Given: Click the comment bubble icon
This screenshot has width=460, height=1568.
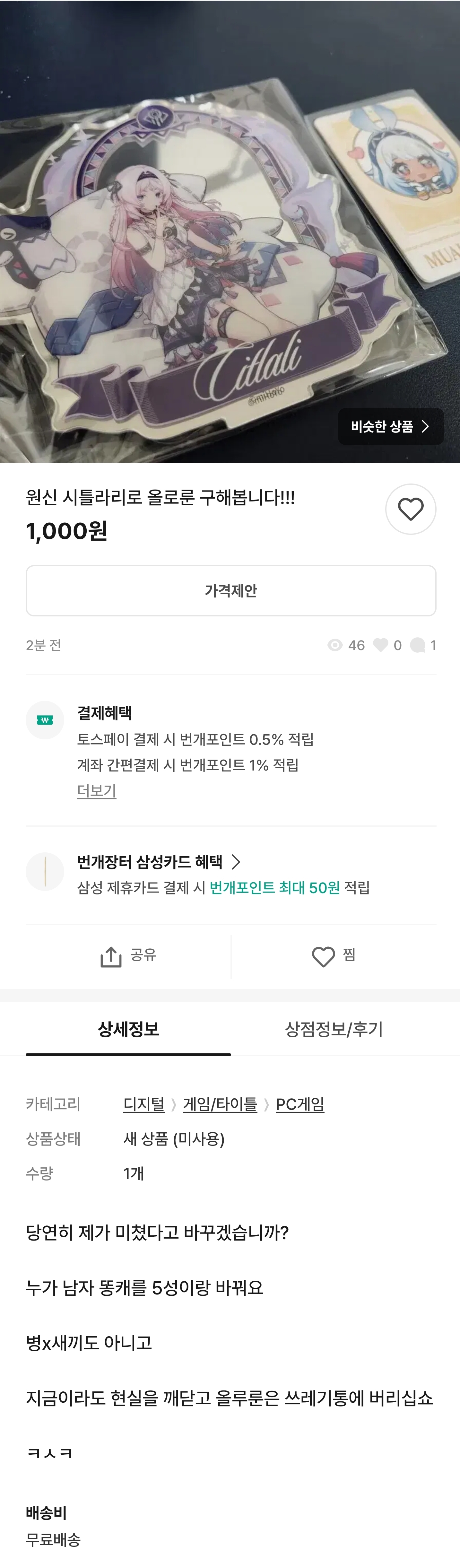Looking at the screenshot, I should click(417, 645).
